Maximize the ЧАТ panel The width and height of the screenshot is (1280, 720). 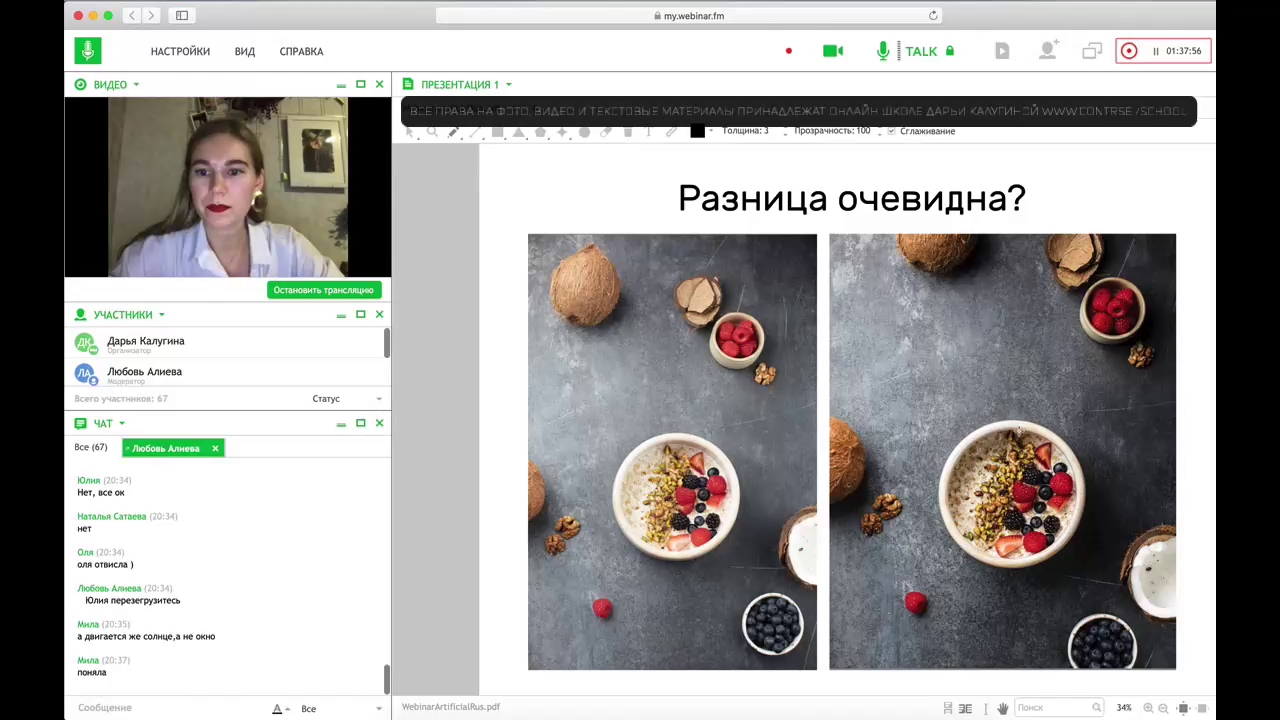[361, 423]
